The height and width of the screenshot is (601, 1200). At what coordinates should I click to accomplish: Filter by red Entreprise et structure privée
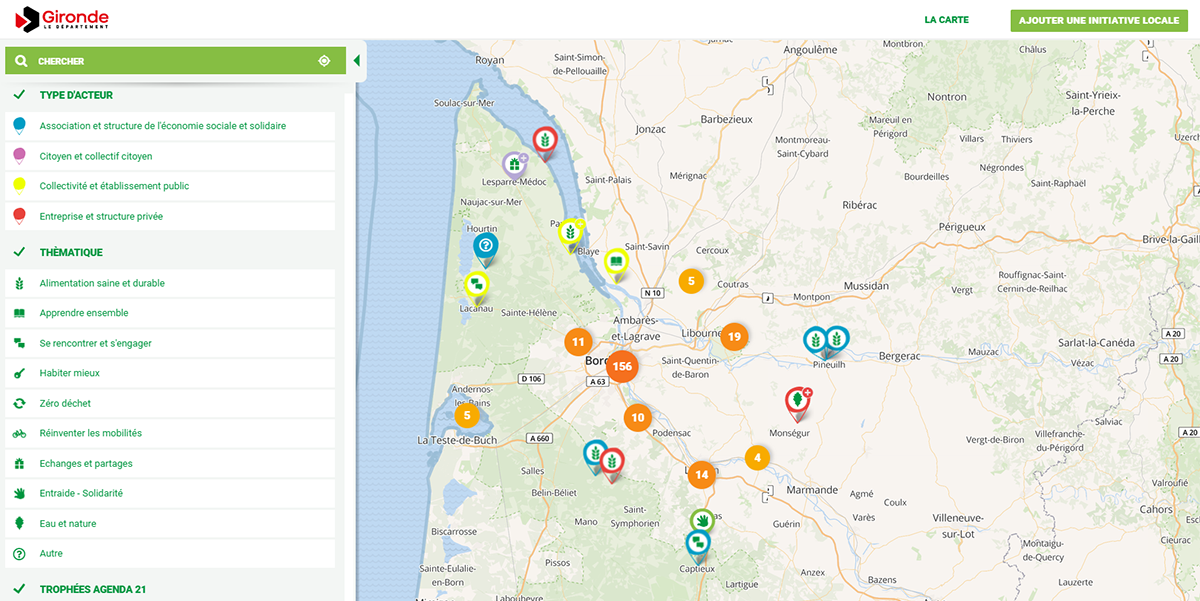tap(101, 216)
